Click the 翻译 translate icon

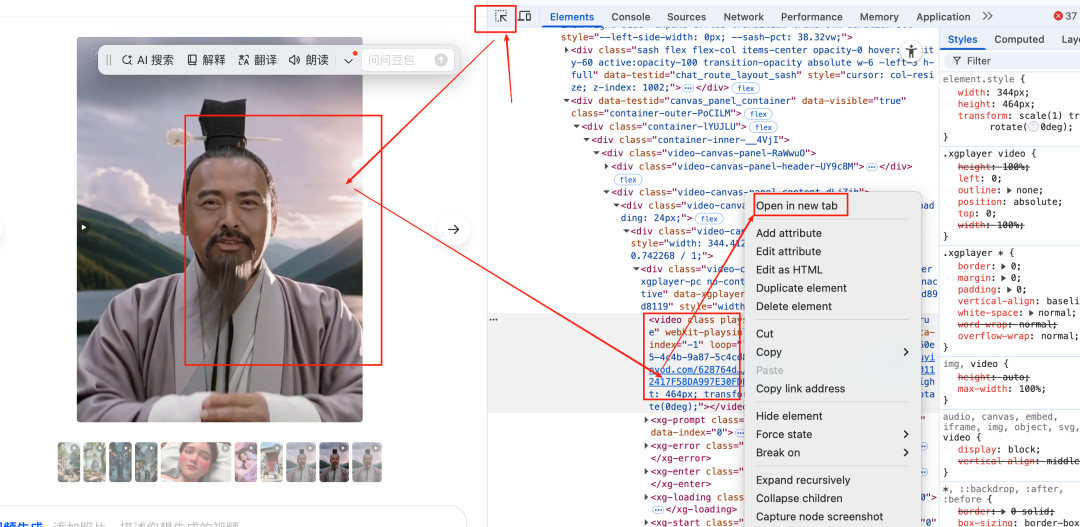click(242, 60)
